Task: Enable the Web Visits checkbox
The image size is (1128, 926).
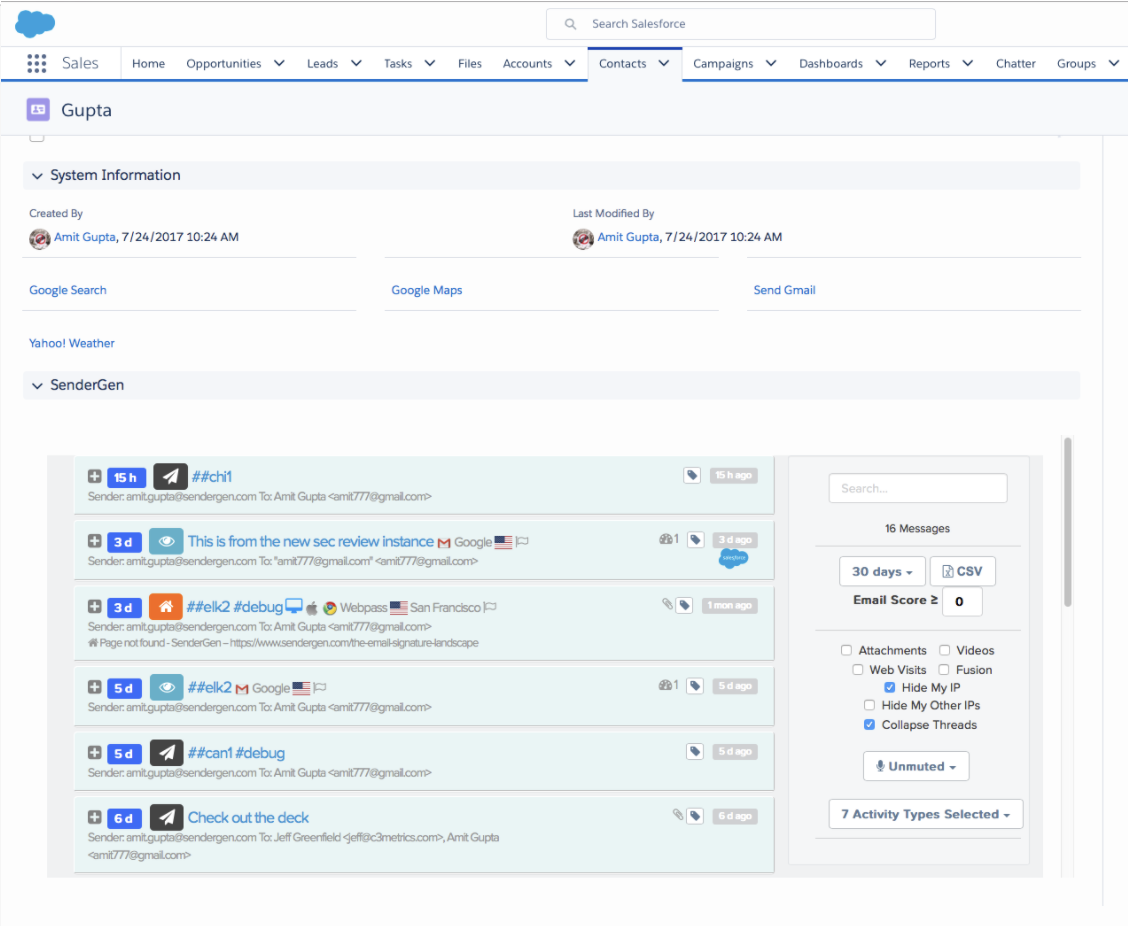Action: 858,670
